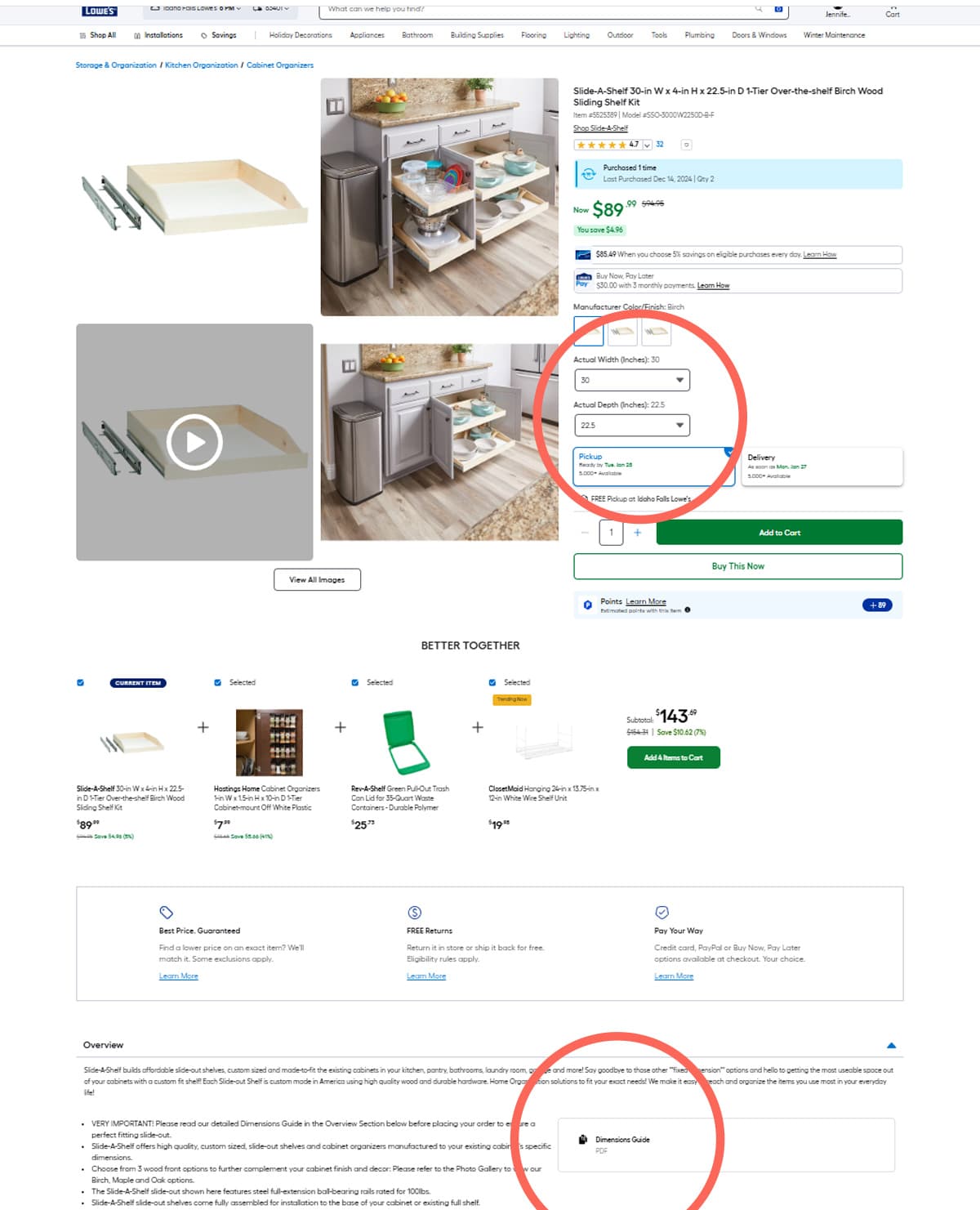Viewport: 980px width, 1210px height.
Task: Select the second color finish swatch
Action: [x=622, y=331]
